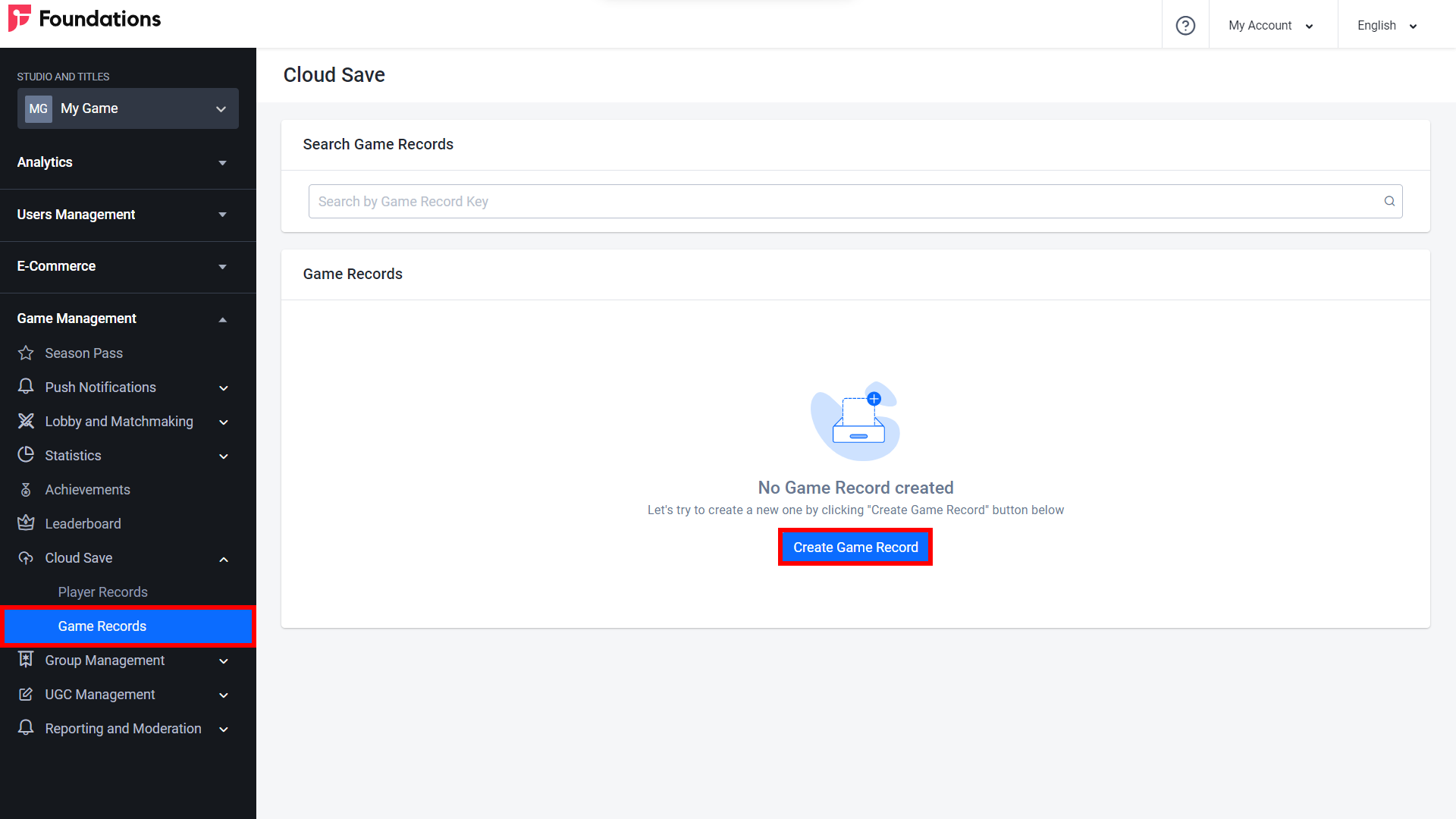Click the Search by Game Record Key field

855,201
